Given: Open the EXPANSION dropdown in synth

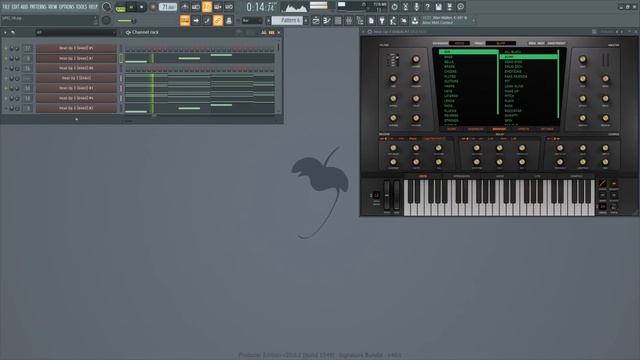Looking at the screenshot, I should [459, 43].
